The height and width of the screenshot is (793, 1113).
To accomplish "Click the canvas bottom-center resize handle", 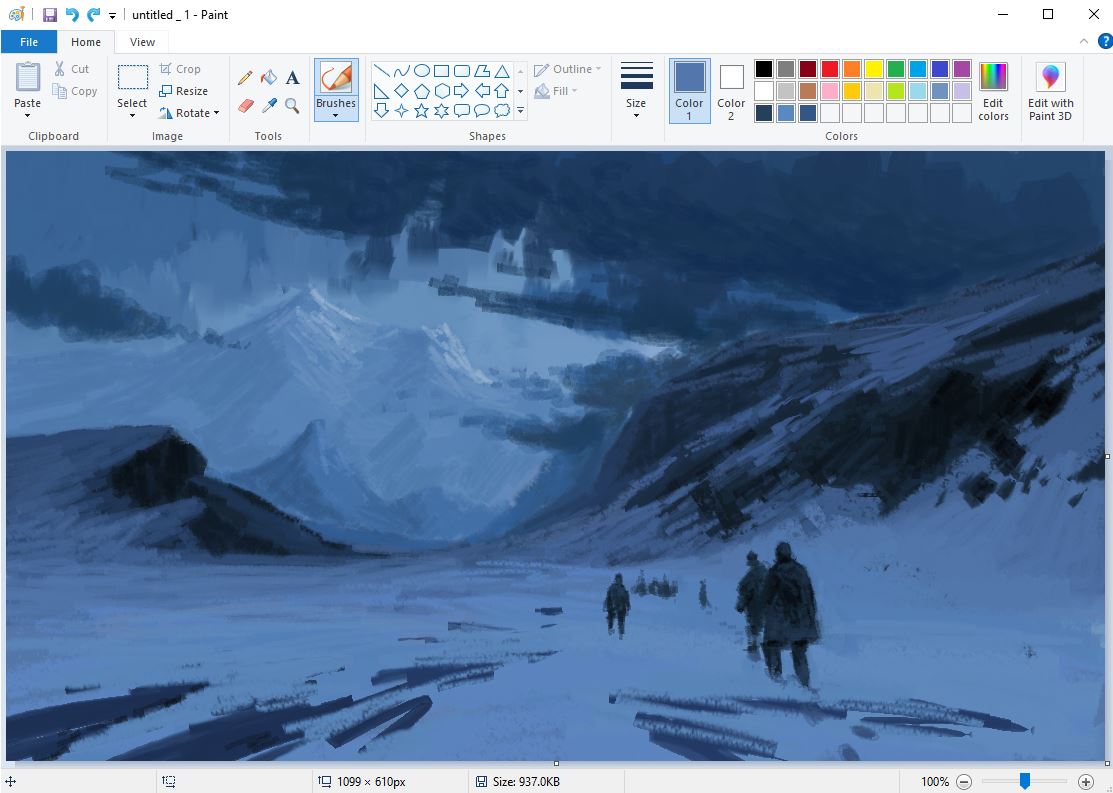I will (x=556, y=764).
